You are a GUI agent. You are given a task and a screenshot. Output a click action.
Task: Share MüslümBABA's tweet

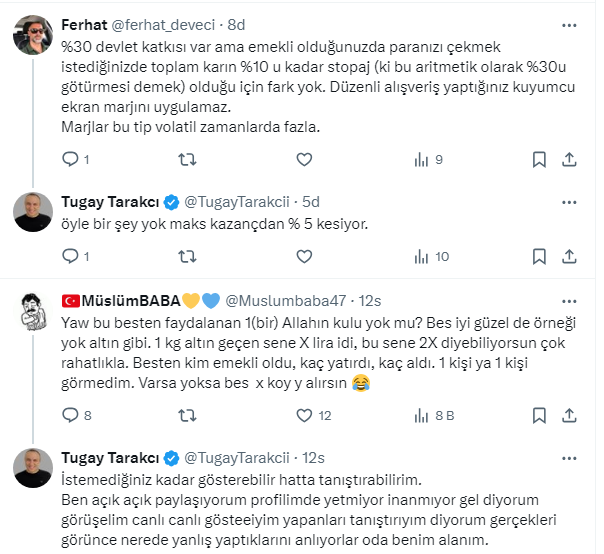570,415
